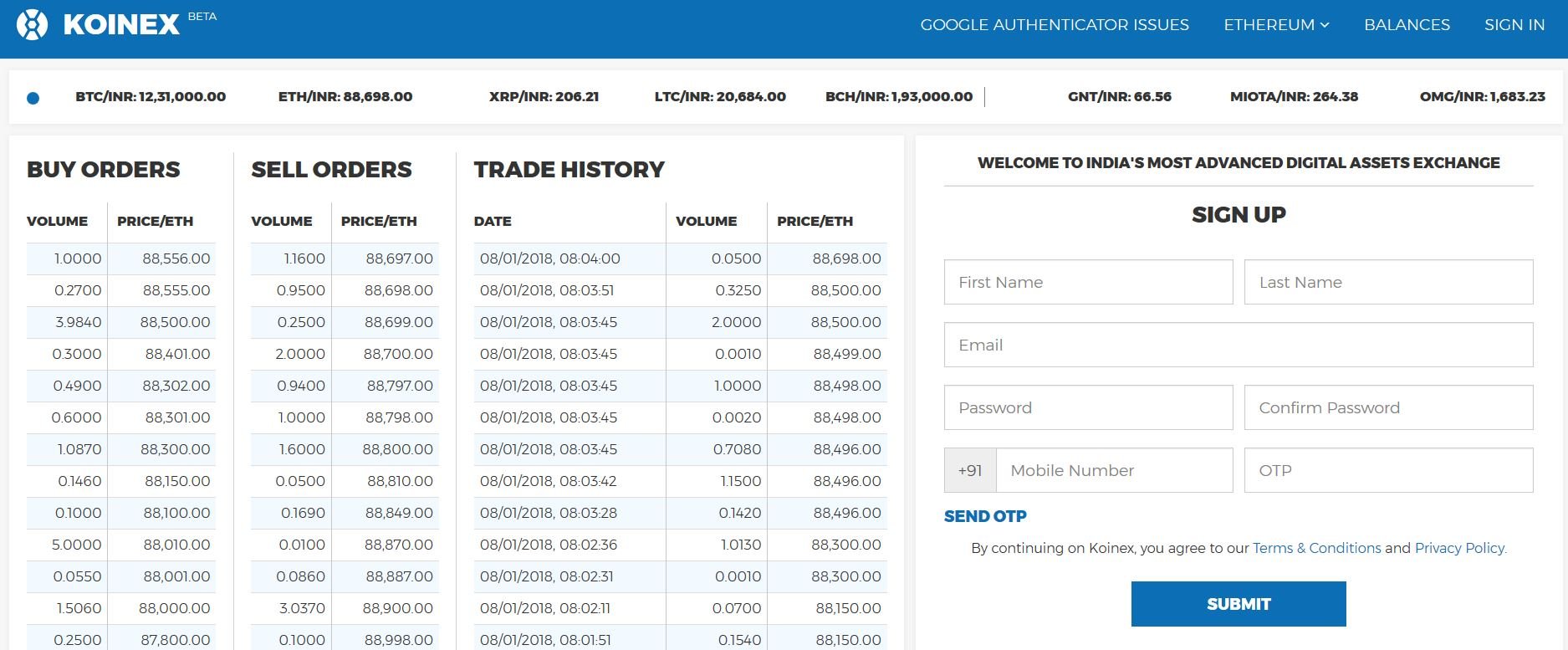Open Terms & Conditions link
Screen dimensions: 1568x650
[1317, 548]
